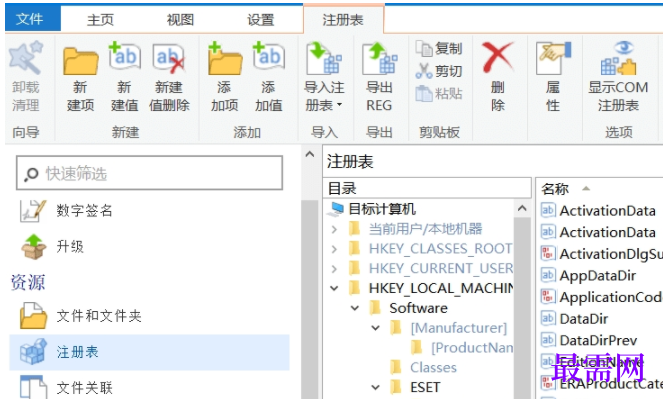Click the 当前用户/本地机器 tree entry
The height and width of the screenshot is (399, 663).
[x=425, y=229]
